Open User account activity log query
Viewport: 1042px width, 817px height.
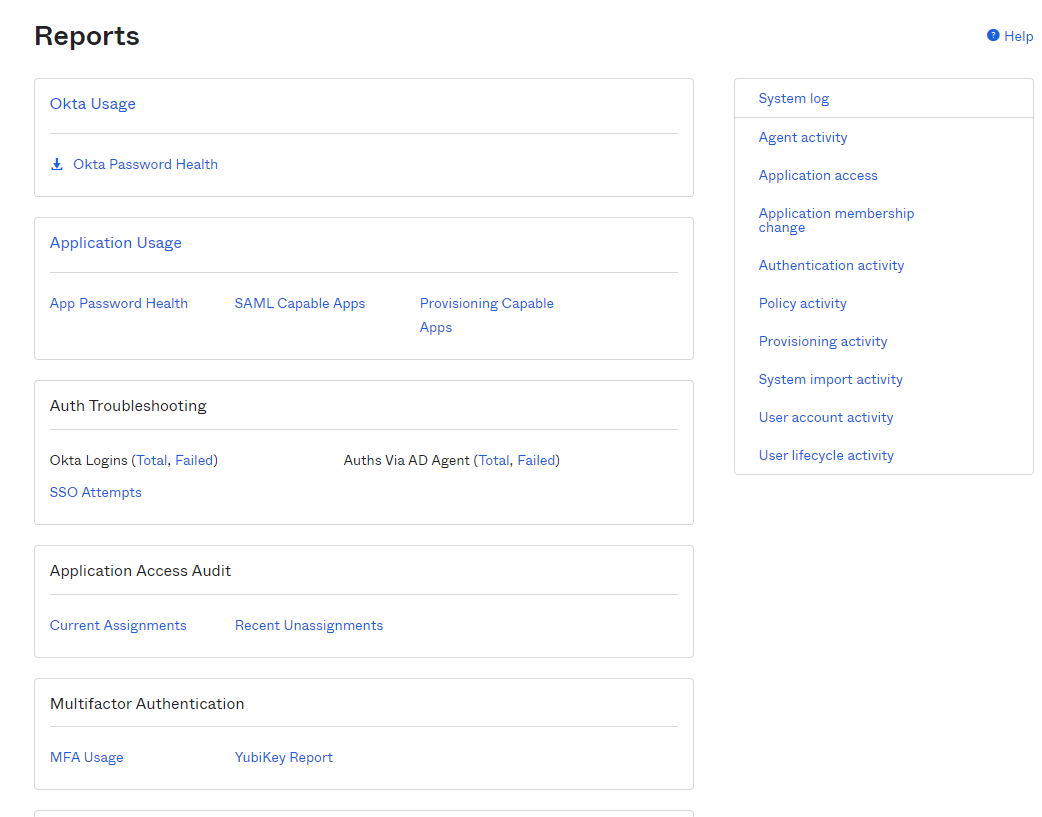tap(826, 417)
